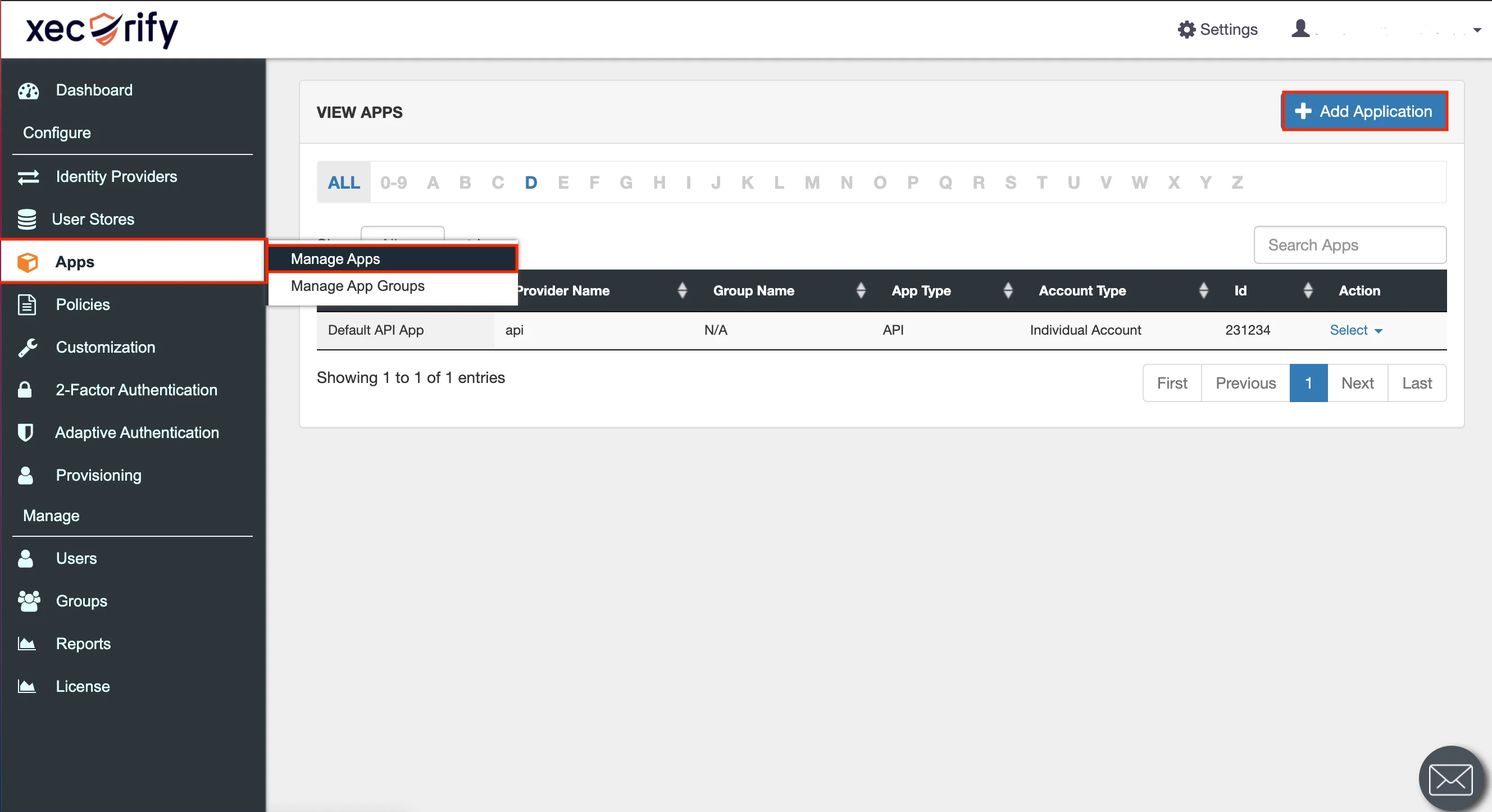
Task: Go to the Next page
Action: click(x=1357, y=383)
